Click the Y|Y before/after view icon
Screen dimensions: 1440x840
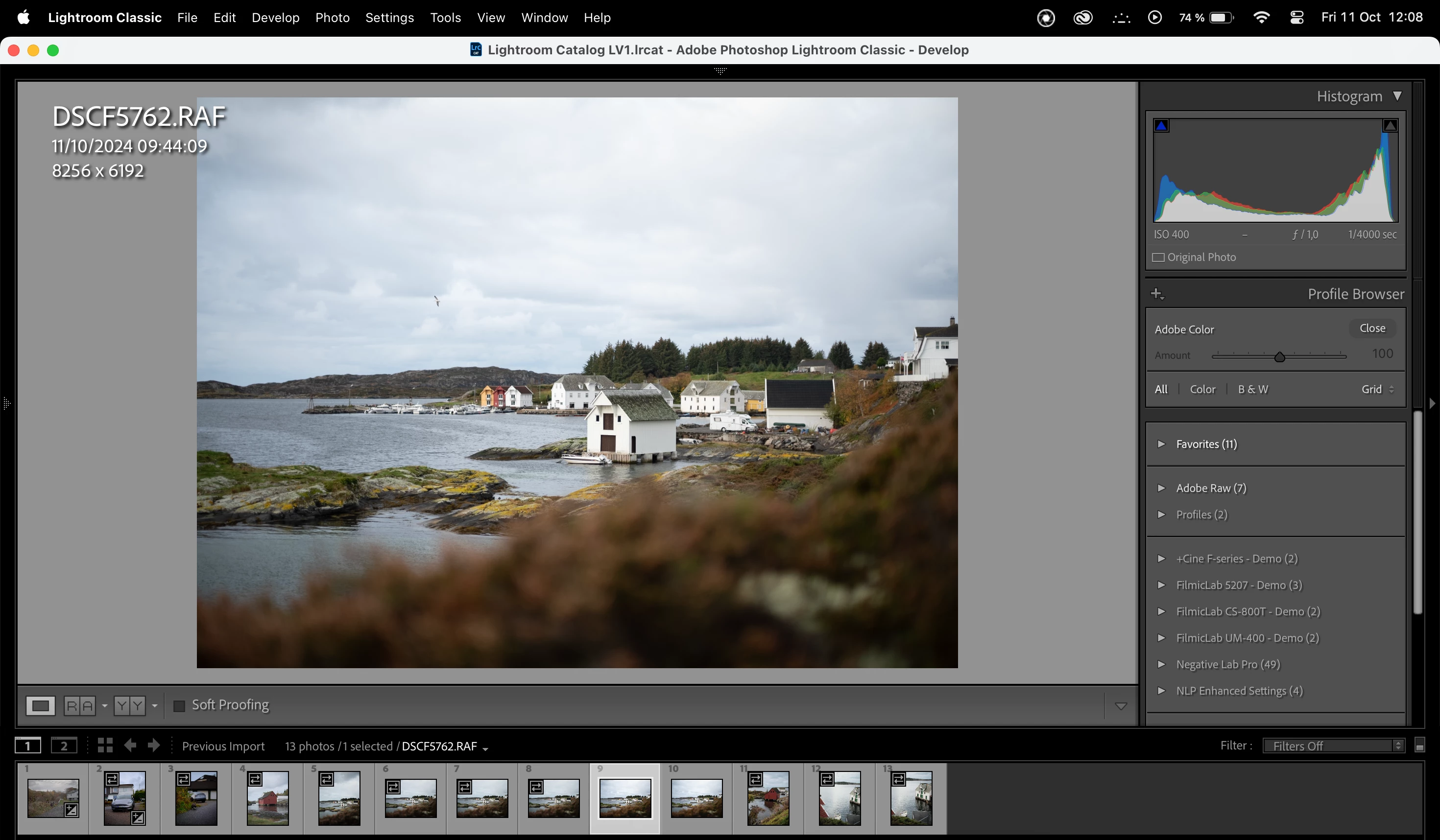[x=130, y=706]
